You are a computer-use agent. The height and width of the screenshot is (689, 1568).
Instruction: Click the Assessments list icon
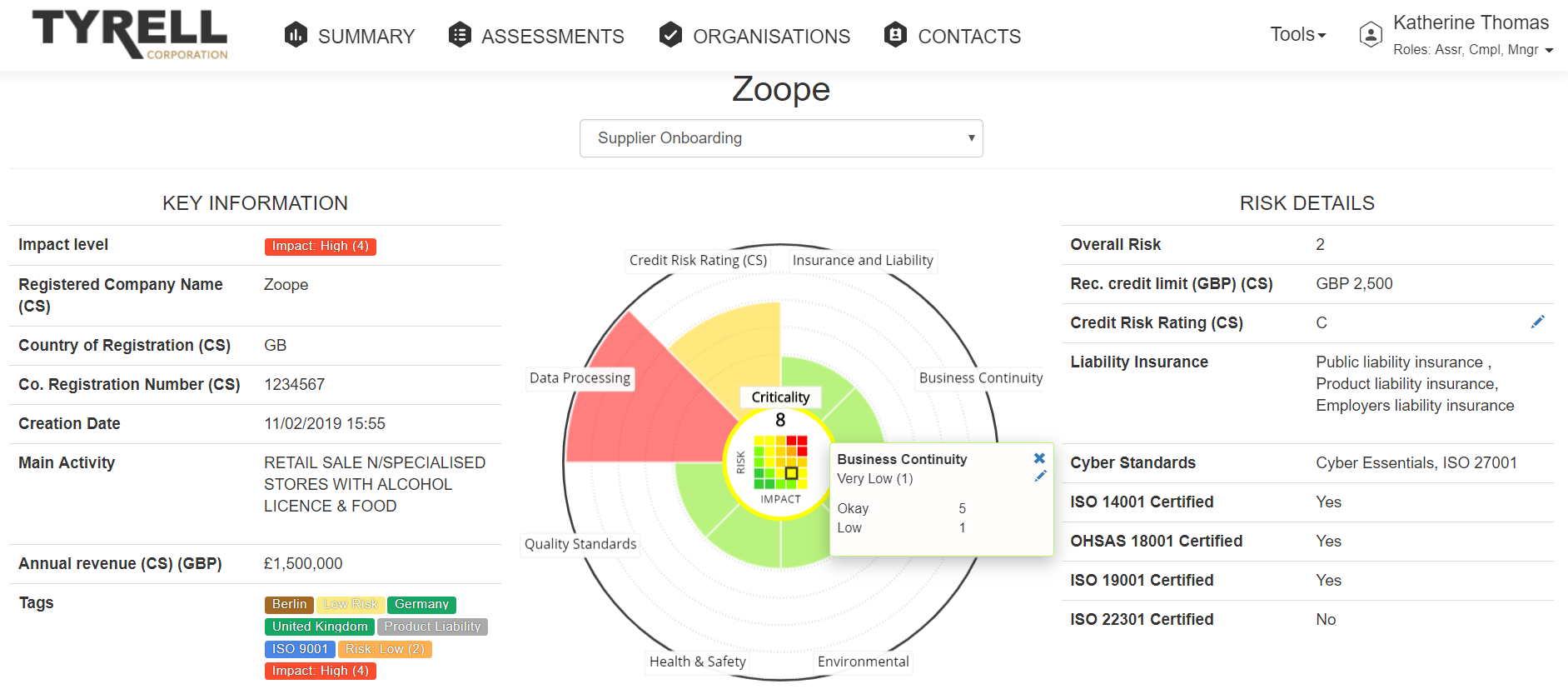click(x=460, y=35)
